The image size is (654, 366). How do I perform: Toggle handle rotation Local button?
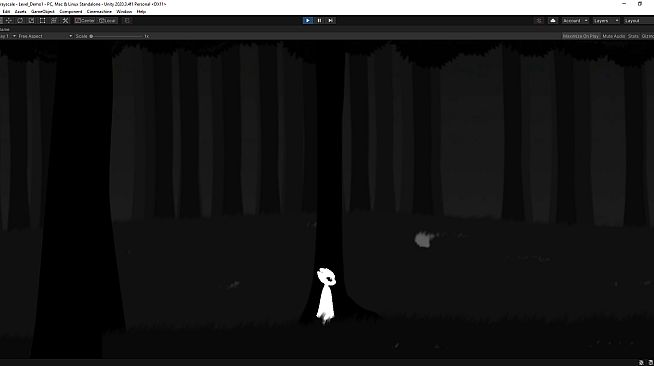(107, 20)
